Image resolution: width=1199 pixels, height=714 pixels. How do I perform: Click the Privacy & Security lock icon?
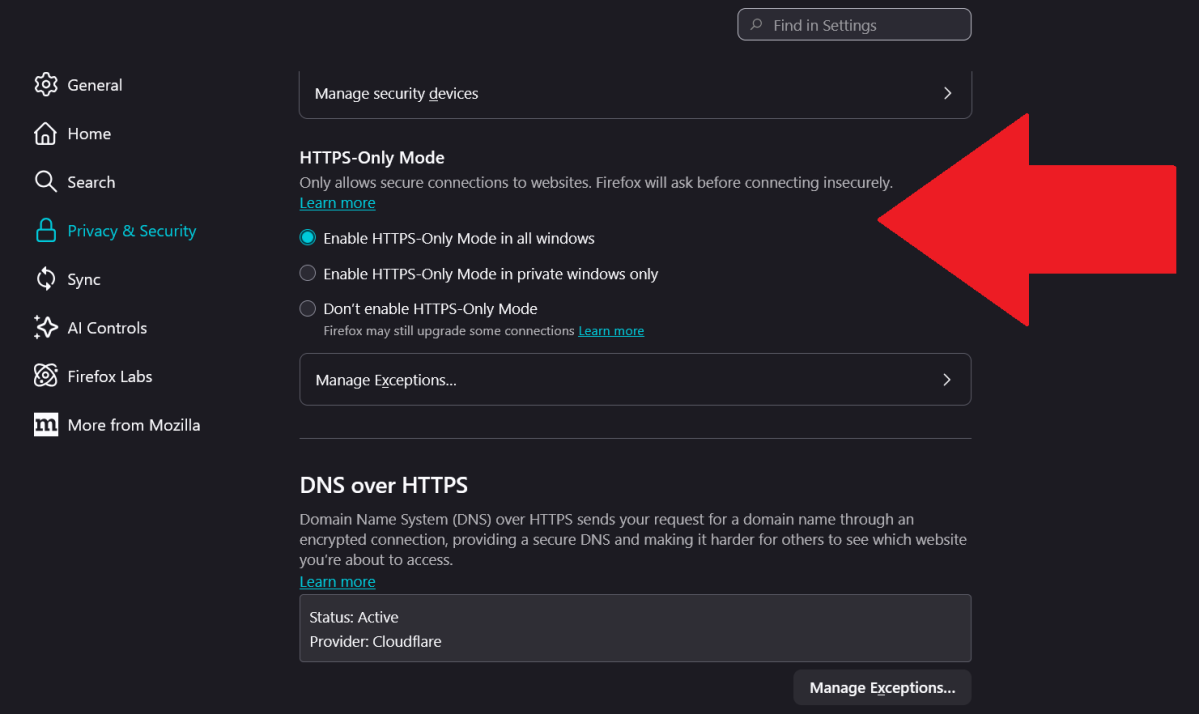coord(46,230)
